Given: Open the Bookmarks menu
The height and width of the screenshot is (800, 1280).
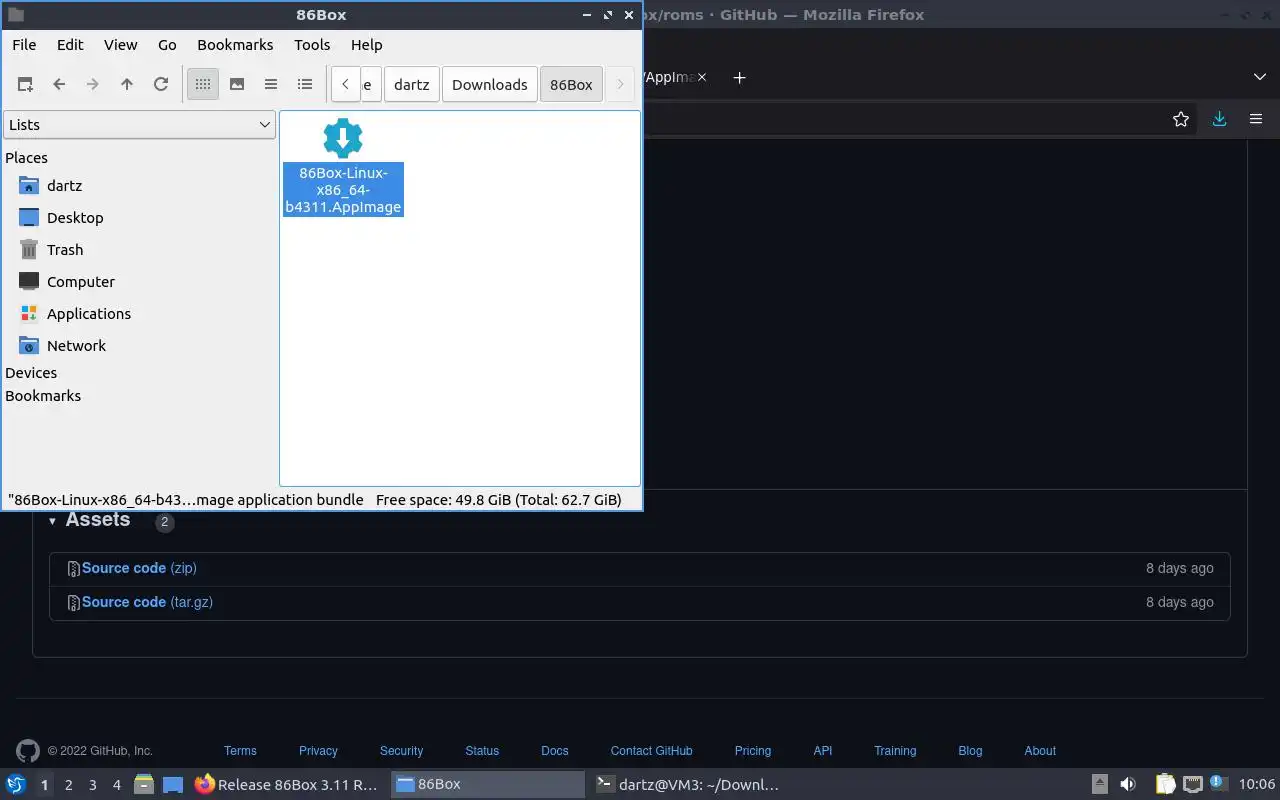Looking at the screenshot, I should 235,45.
